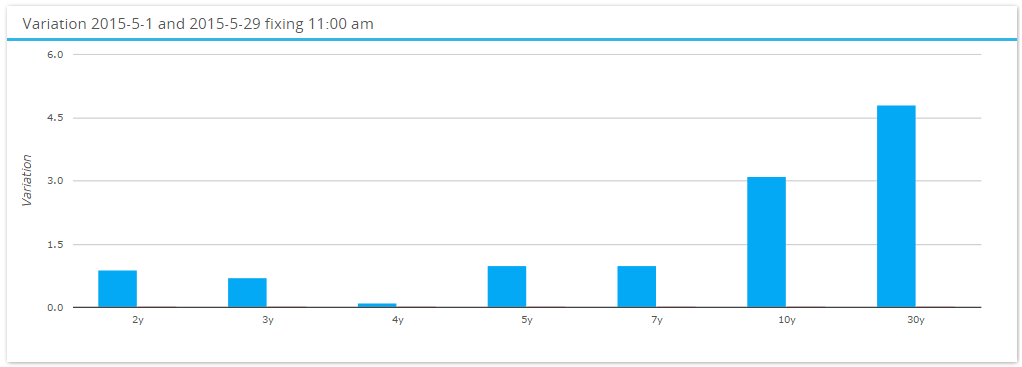Click the 6.0 y-axis tick label
1022x367 pixels.
click(x=55, y=55)
